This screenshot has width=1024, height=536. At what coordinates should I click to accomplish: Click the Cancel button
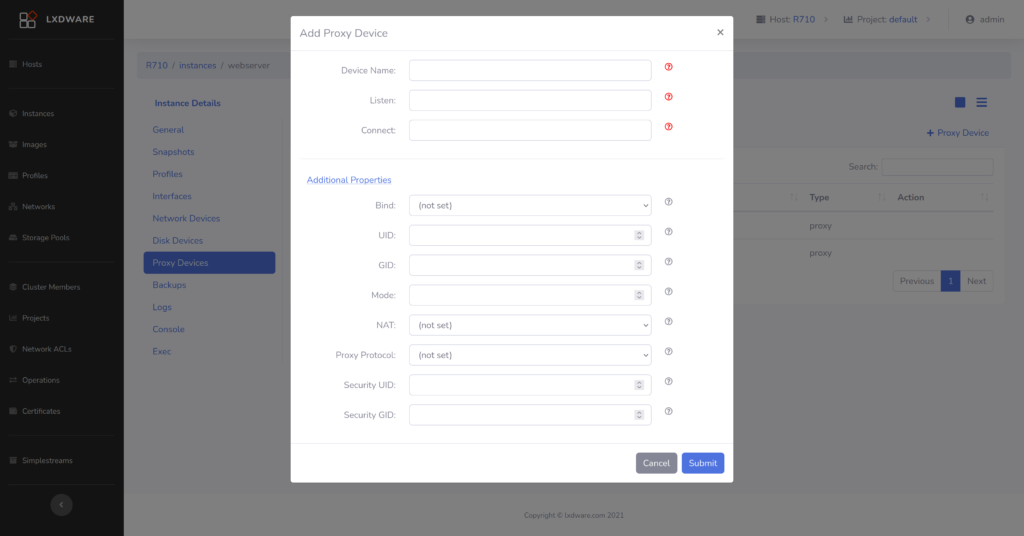click(656, 463)
